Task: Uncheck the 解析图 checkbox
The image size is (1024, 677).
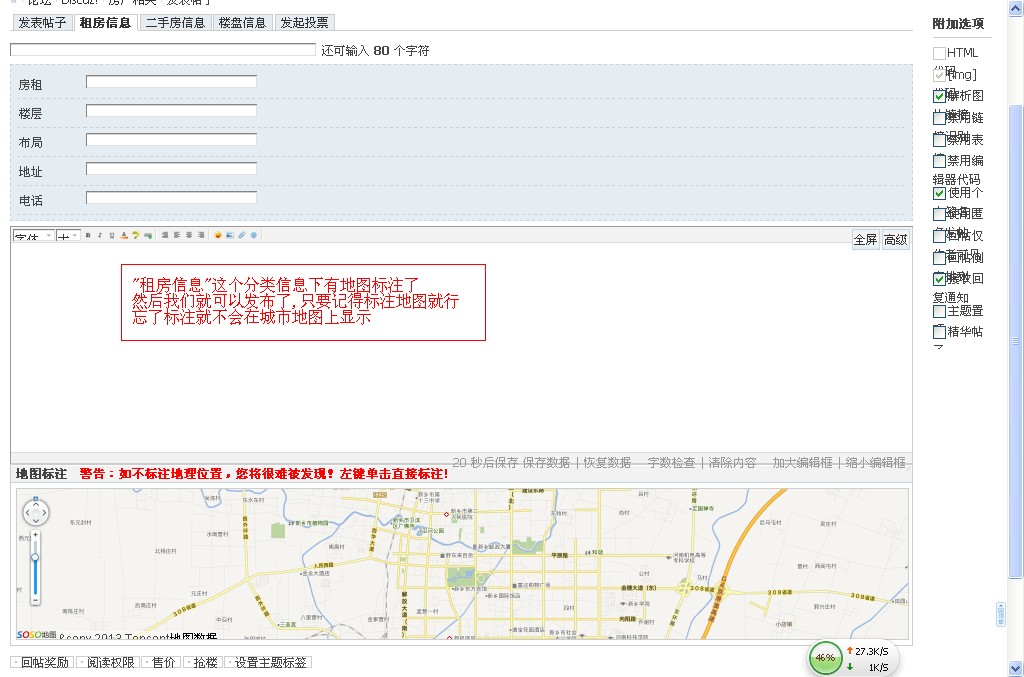Action: pyautogui.click(x=939, y=96)
